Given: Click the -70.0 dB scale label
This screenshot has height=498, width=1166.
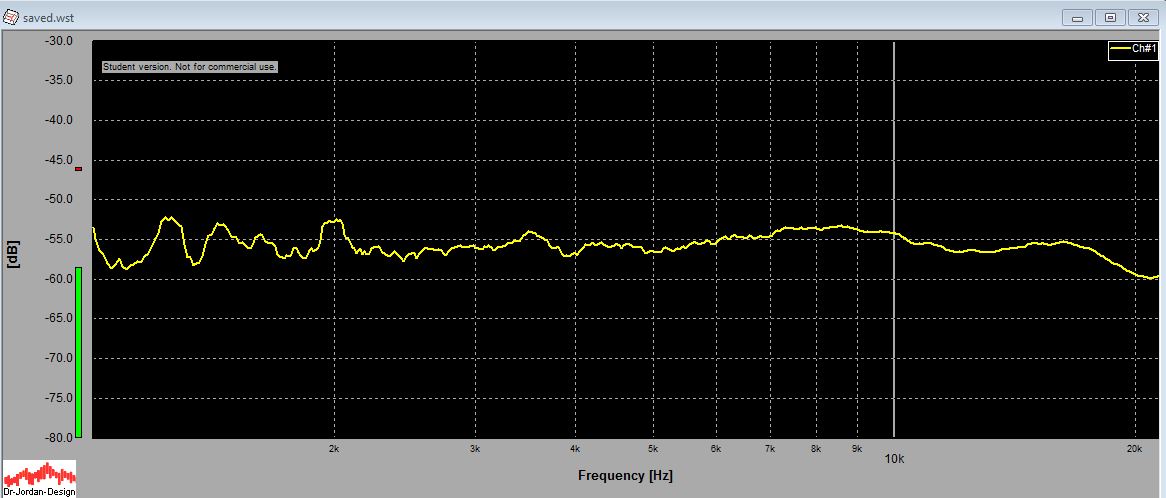Looking at the screenshot, I should pos(58,358).
